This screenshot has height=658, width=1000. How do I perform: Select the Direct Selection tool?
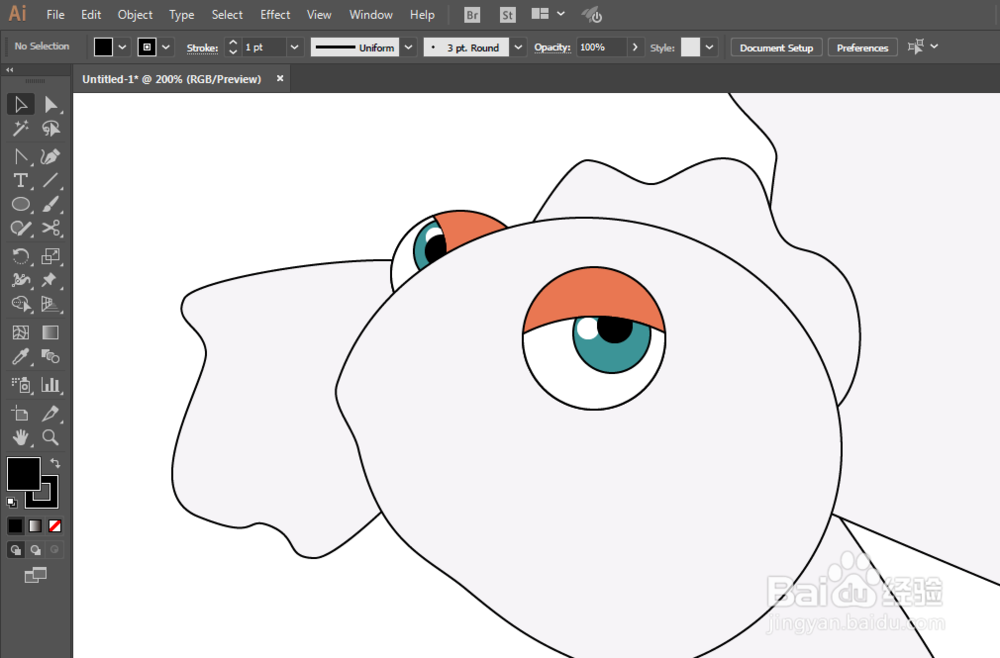[x=50, y=105]
